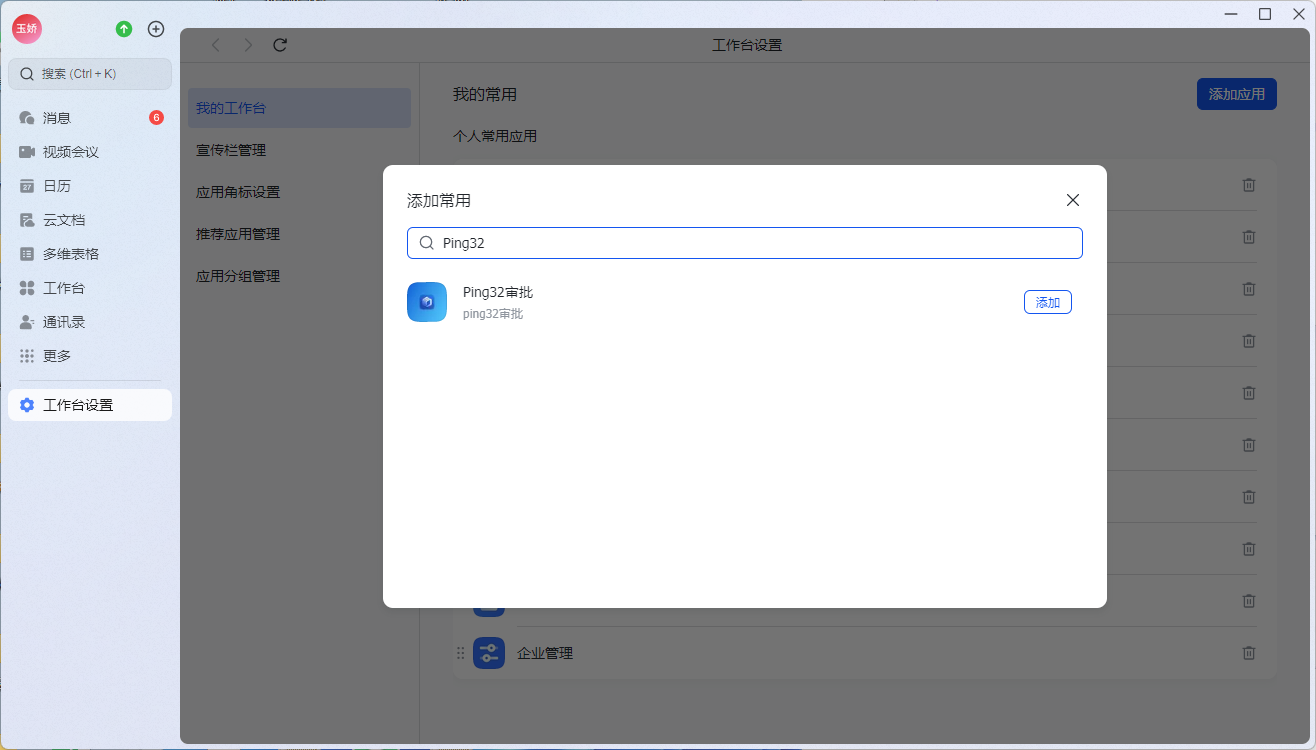Image resolution: width=1316 pixels, height=750 pixels.
Task: Click the plus circle create icon
Action: tap(156, 29)
